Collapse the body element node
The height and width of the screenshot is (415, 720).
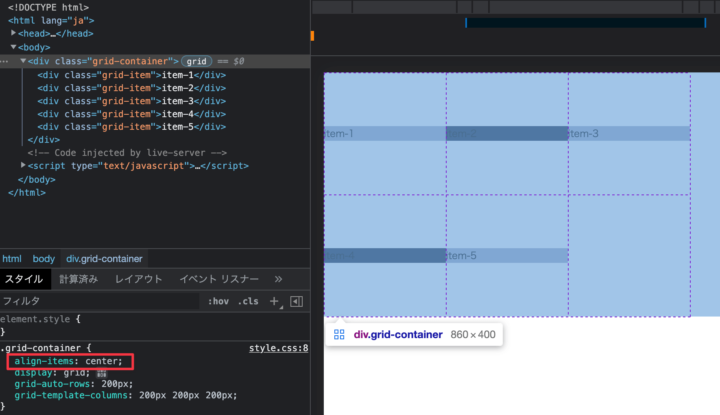13,47
